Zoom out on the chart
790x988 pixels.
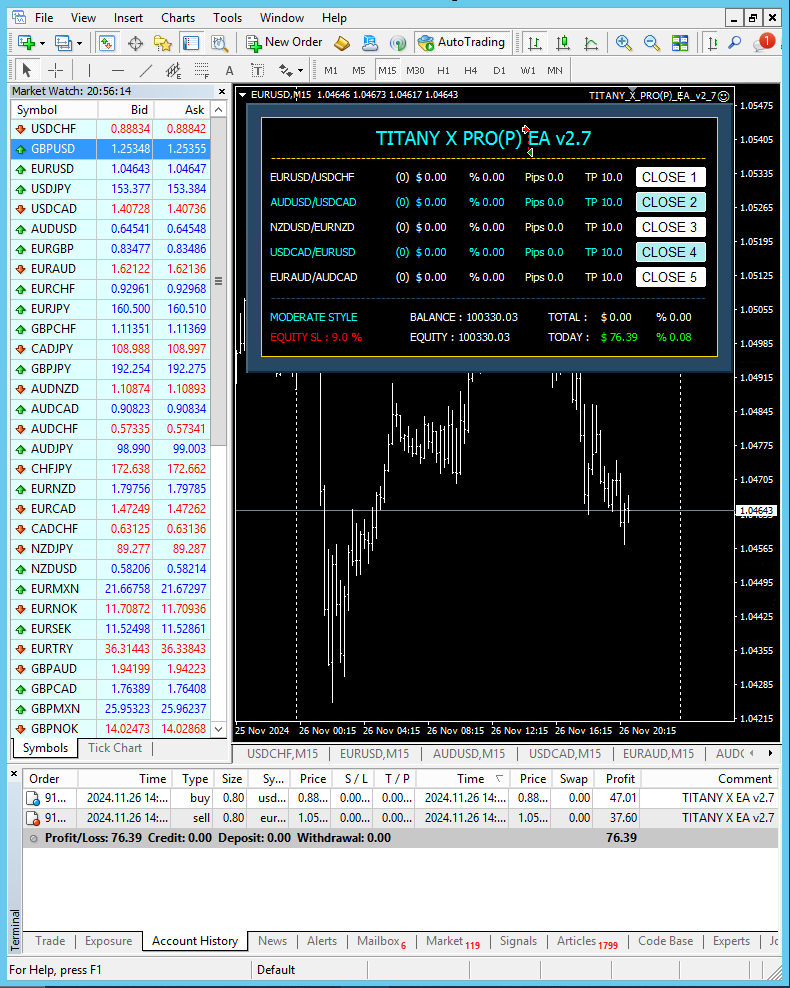coord(652,42)
